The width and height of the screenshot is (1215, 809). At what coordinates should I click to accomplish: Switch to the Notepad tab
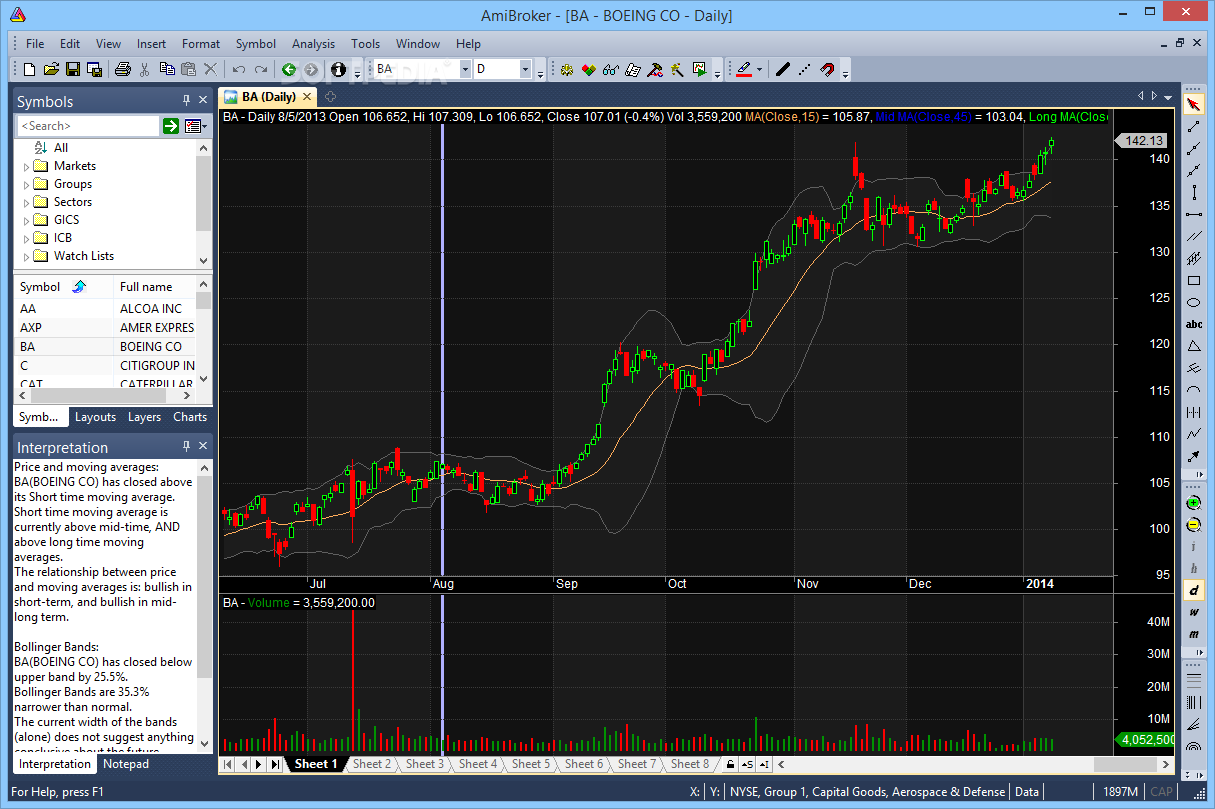click(127, 764)
